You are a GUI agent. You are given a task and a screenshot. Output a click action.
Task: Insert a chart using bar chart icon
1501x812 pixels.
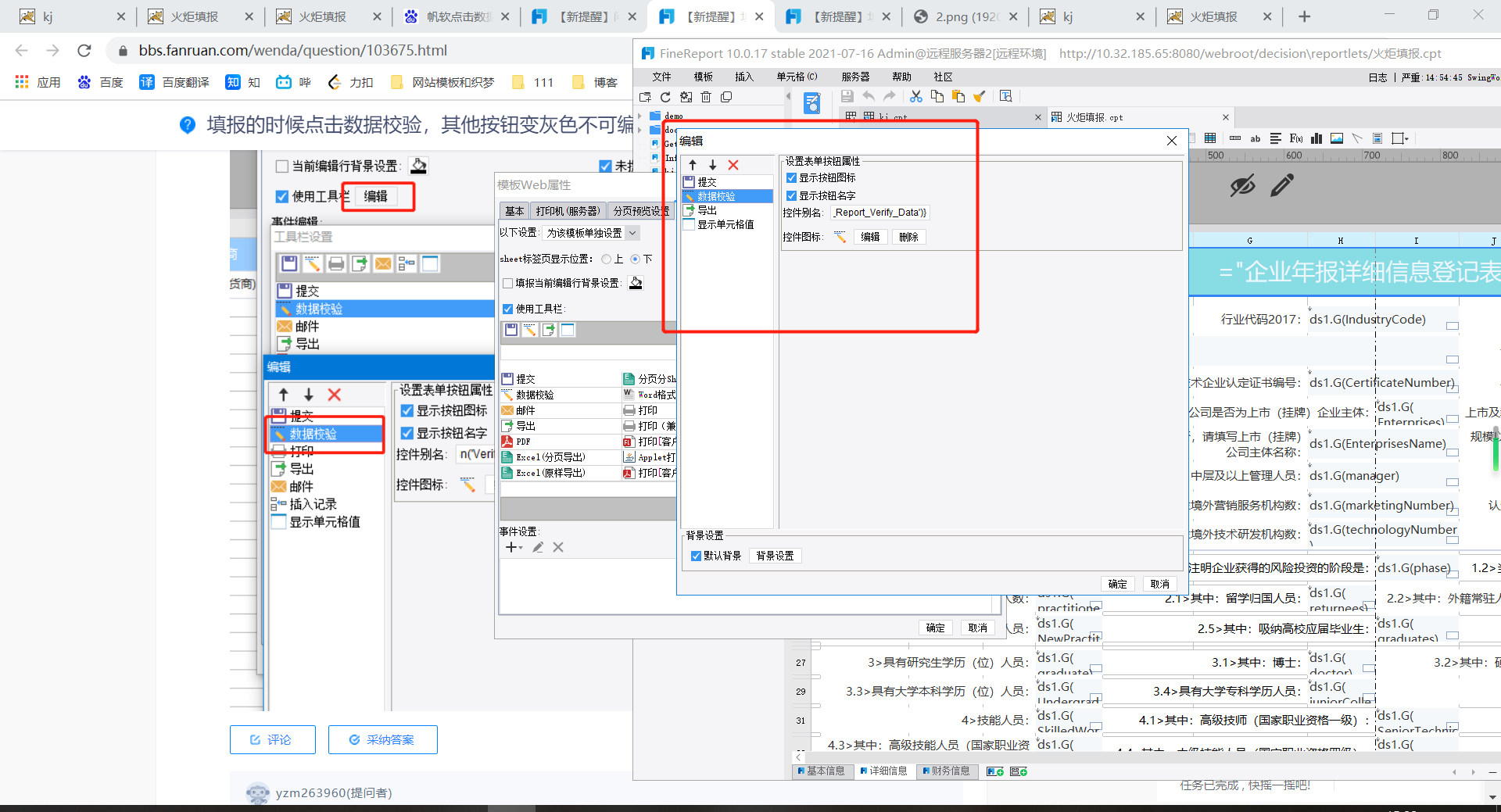pyautogui.click(x=1317, y=138)
